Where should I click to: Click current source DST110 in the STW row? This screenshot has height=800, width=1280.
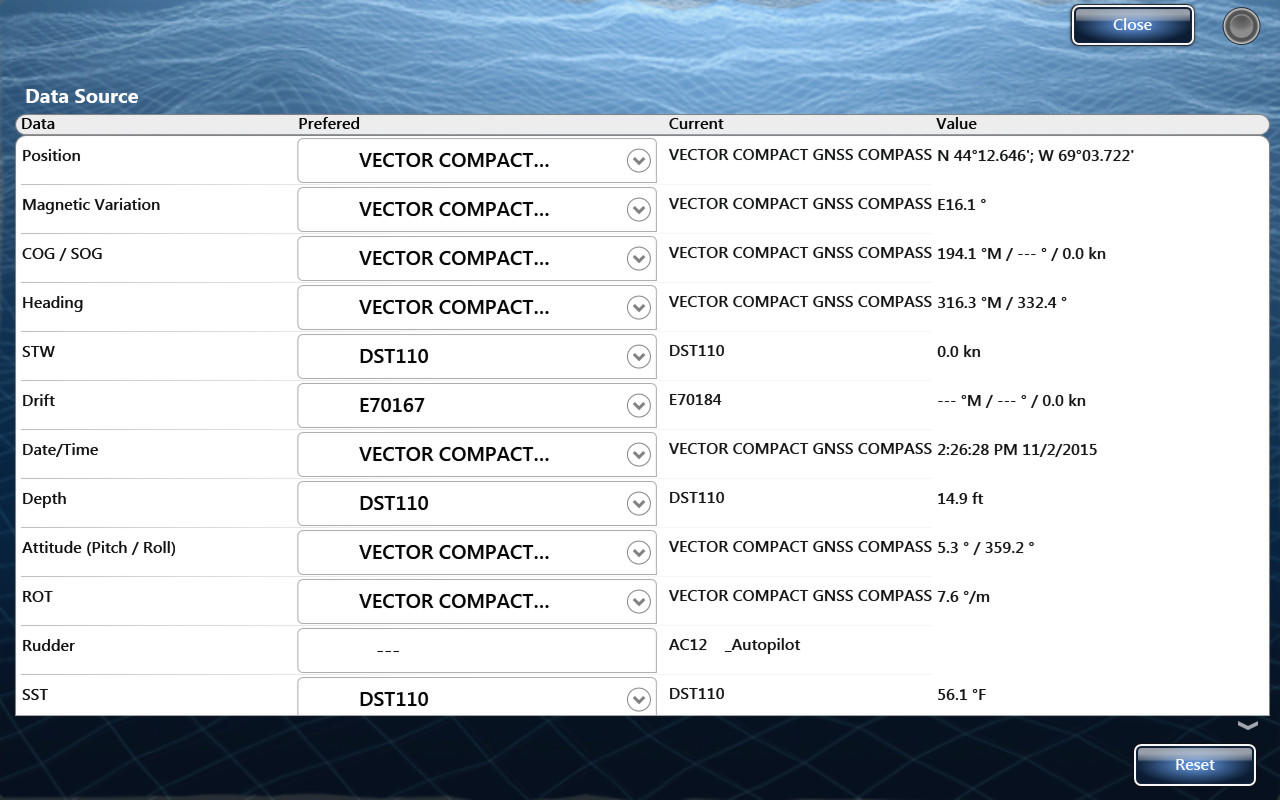pos(696,350)
